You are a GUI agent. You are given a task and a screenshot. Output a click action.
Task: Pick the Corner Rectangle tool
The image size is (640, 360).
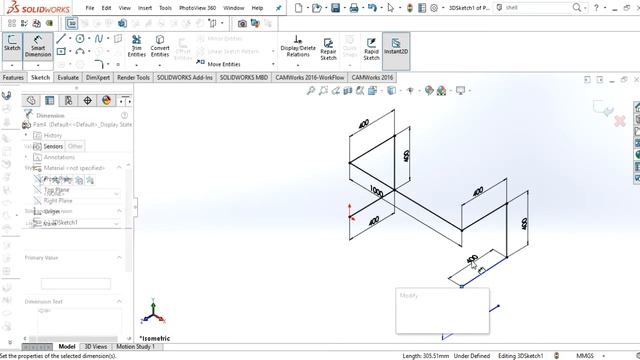61,51
